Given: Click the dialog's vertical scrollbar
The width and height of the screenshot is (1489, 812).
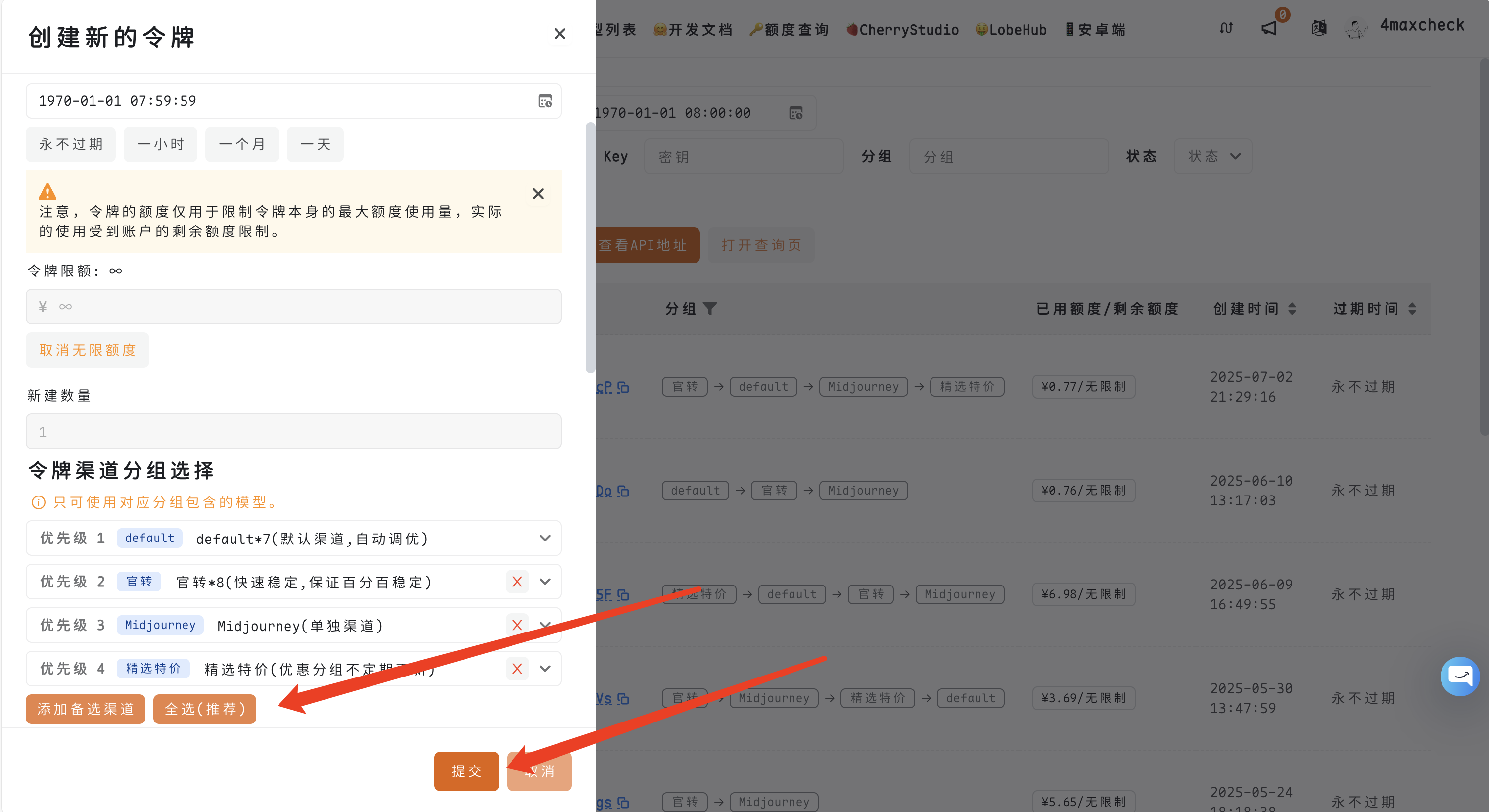Looking at the screenshot, I should [x=590, y=249].
